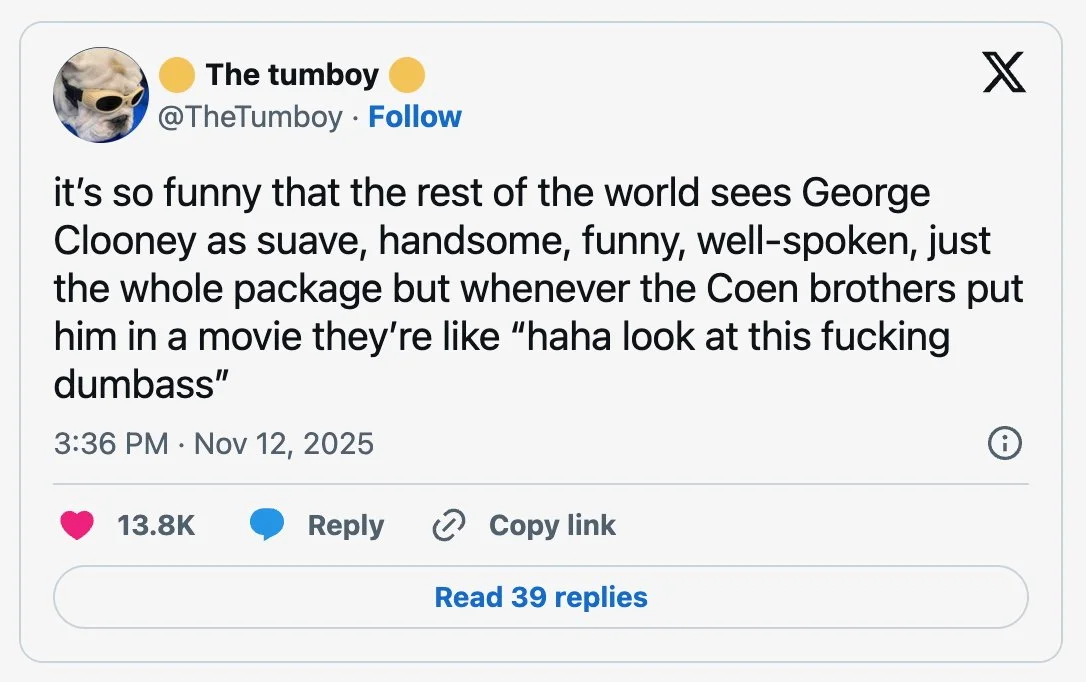Open the info circle icon
Image resolution: width=1086 pixels, height=682 pixels.
1004,443
